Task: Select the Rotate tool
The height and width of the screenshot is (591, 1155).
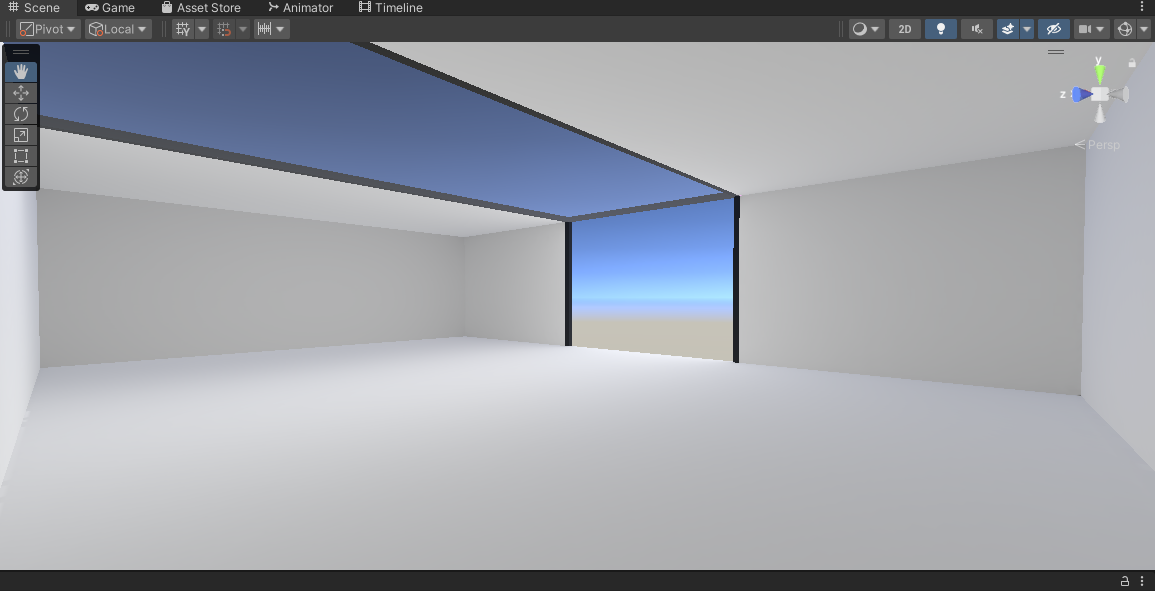Action: pyautogui.click(x=21, y=113)
